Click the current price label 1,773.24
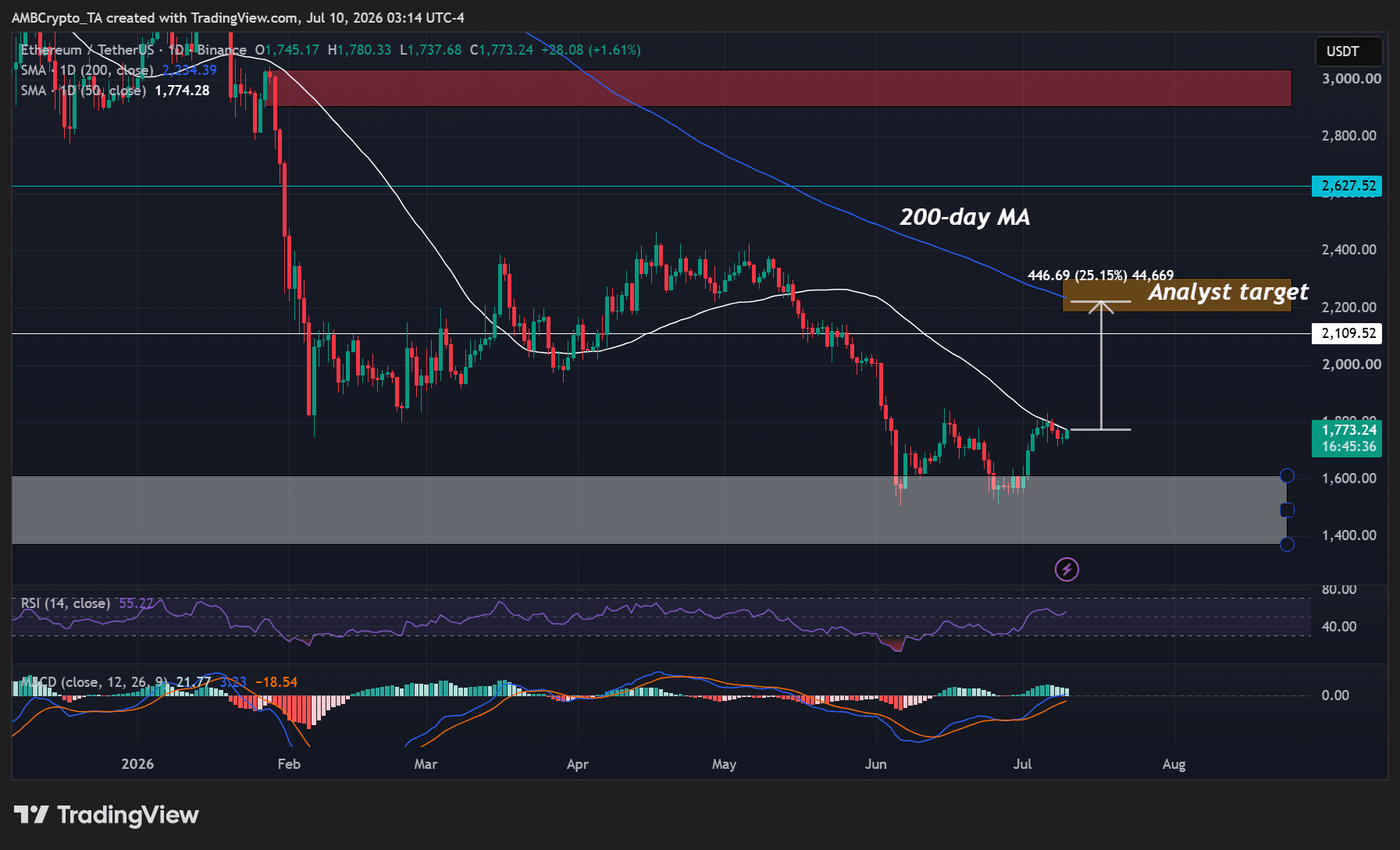The image size is (1400, 850). (x=1347, y=429)
